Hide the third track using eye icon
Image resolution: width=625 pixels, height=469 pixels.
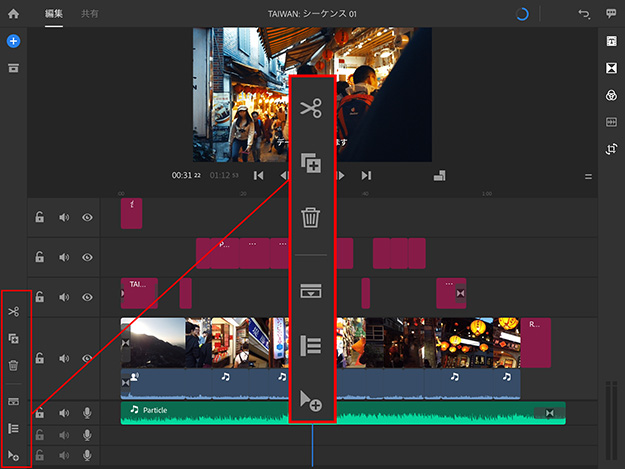point(88,297)
